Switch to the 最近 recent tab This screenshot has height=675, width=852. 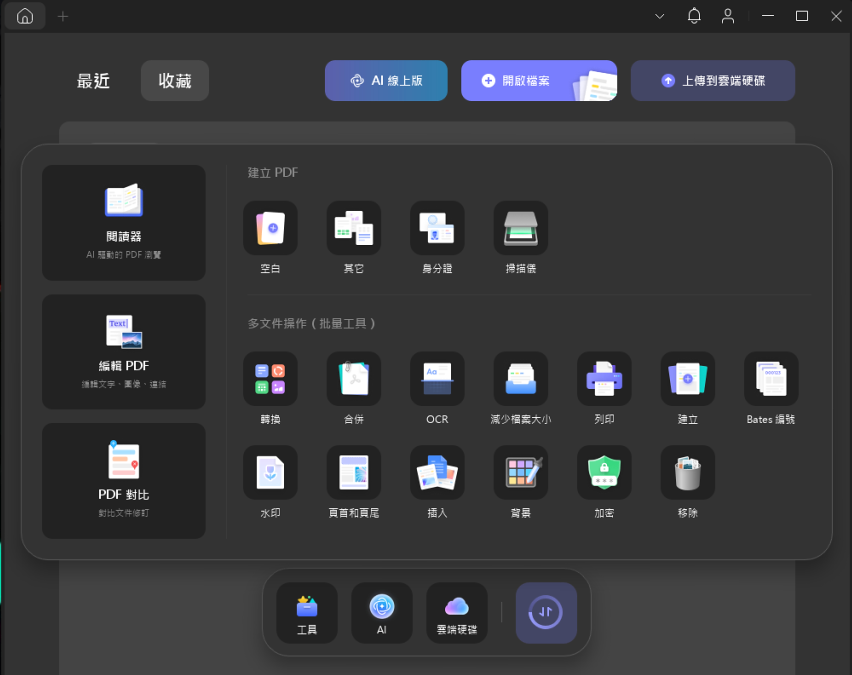pyautogui.click(x=94, y=81)
